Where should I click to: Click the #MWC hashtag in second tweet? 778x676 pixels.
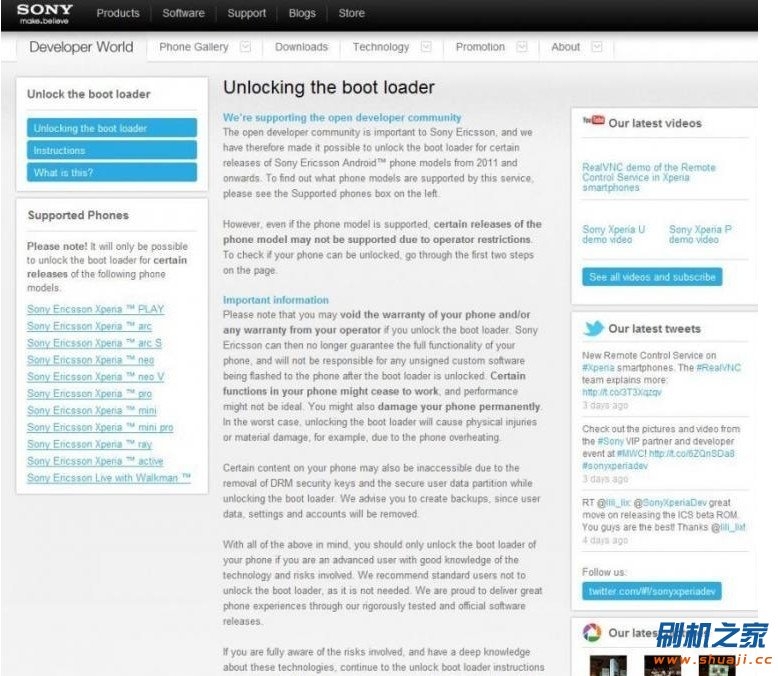(630, 454)
